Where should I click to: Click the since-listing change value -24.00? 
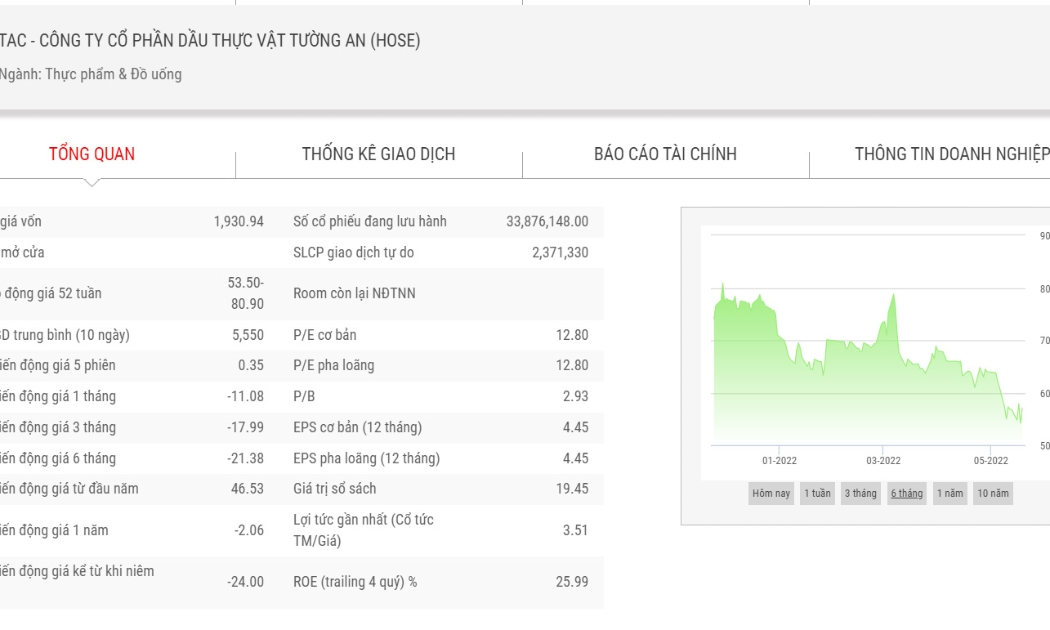pos(245,582)
